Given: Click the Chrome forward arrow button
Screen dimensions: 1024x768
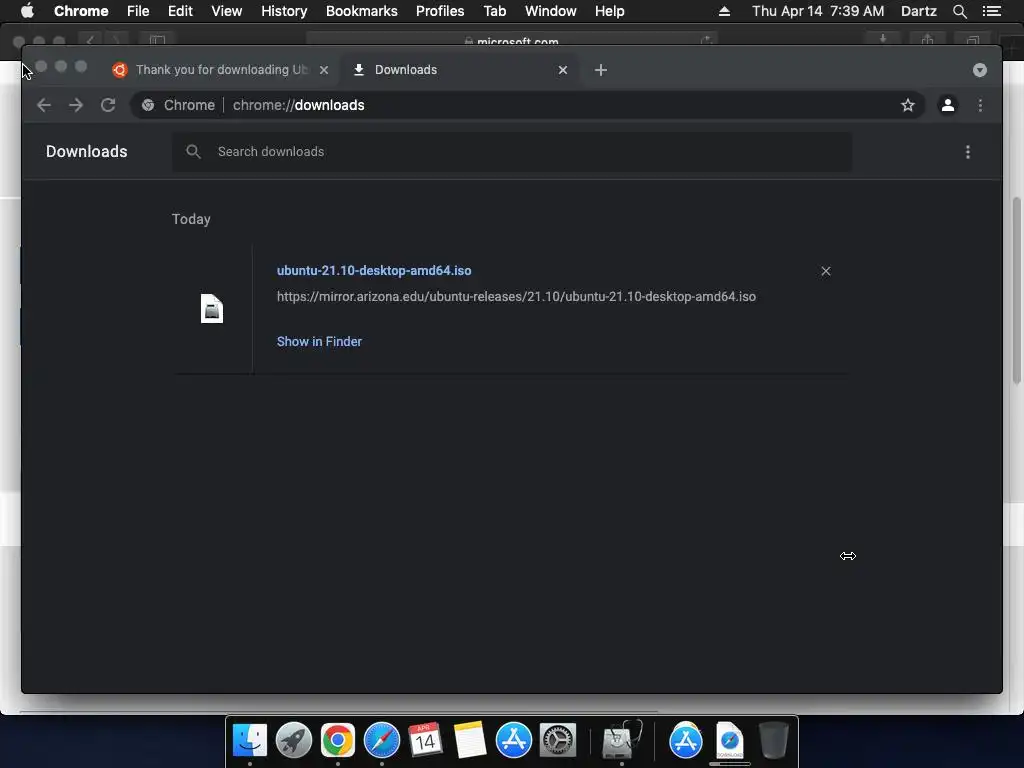Looking at the screenshot, I should [76, 105].
